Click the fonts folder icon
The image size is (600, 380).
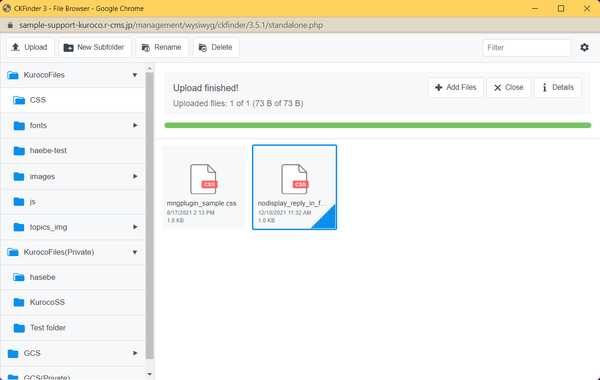(19, 126)
